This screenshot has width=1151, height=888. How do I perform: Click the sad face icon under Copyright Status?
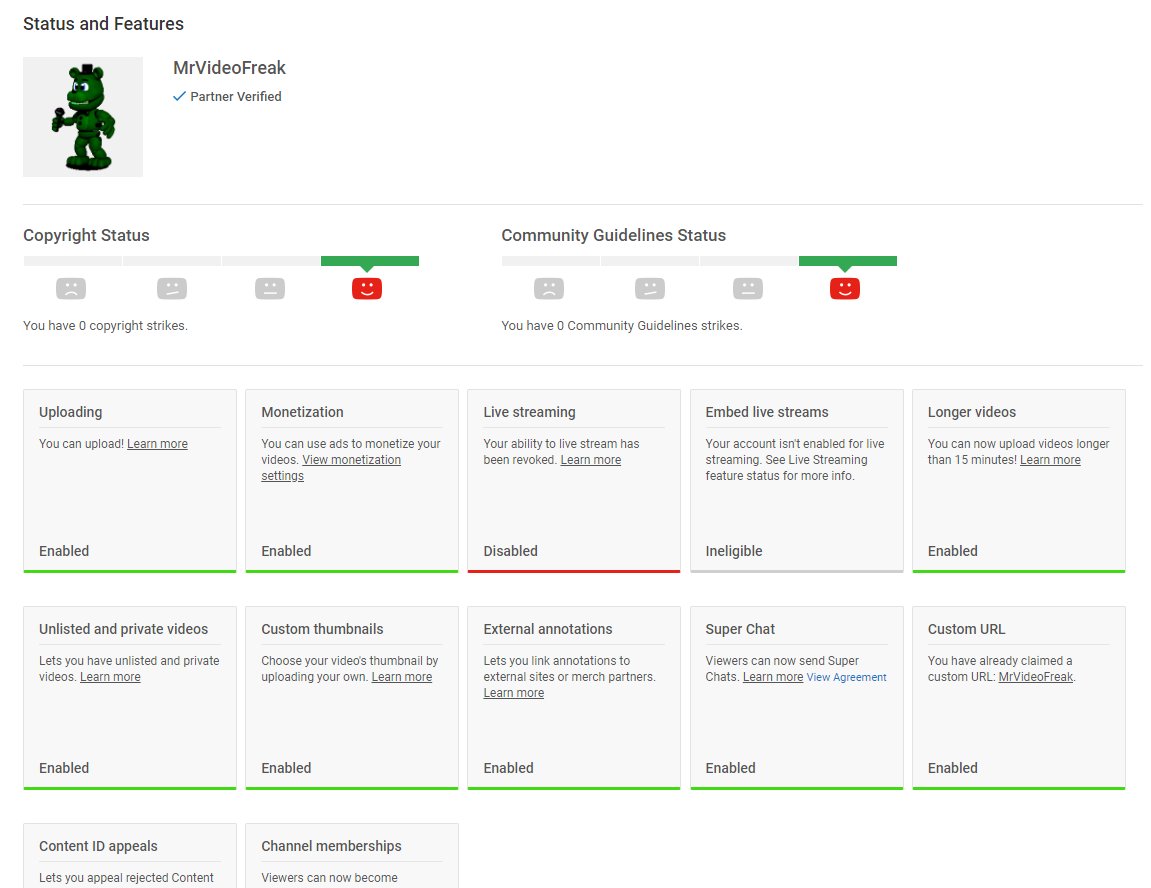[71, 288]
